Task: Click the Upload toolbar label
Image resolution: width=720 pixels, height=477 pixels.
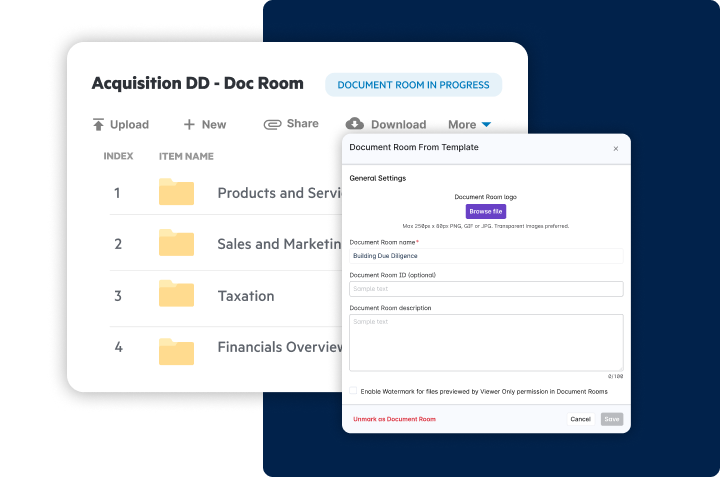Action: [x=129, y=124]
